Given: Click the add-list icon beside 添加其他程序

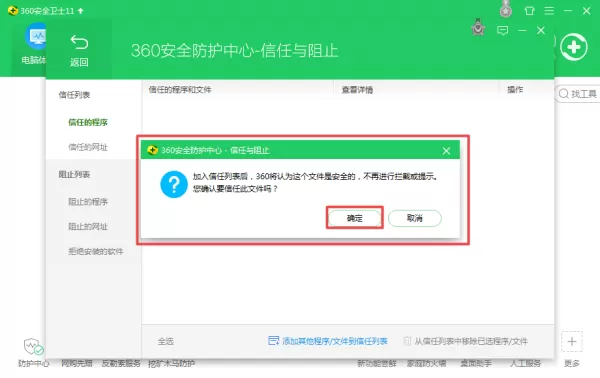Looking at the screenshot, I should tap(274, 341).
